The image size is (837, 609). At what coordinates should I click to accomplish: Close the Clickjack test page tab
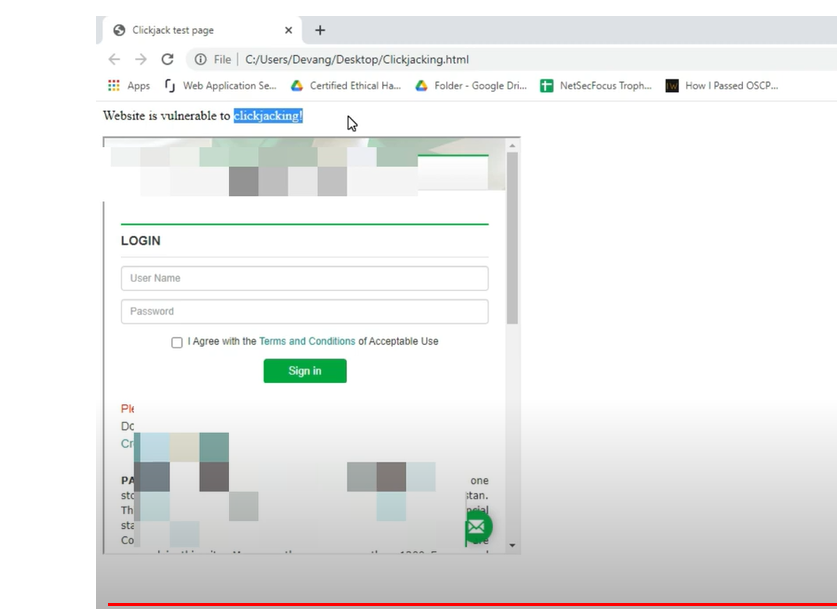tap(289, 30)
